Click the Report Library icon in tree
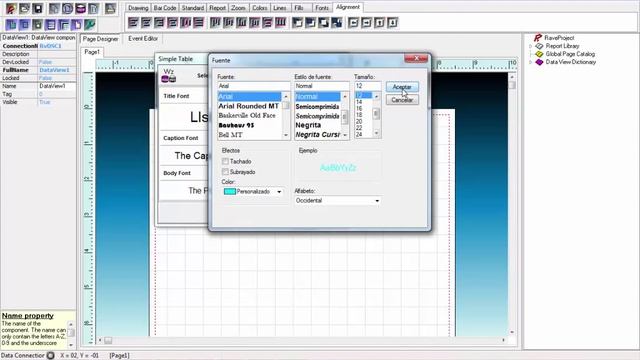 pos(539,46)
